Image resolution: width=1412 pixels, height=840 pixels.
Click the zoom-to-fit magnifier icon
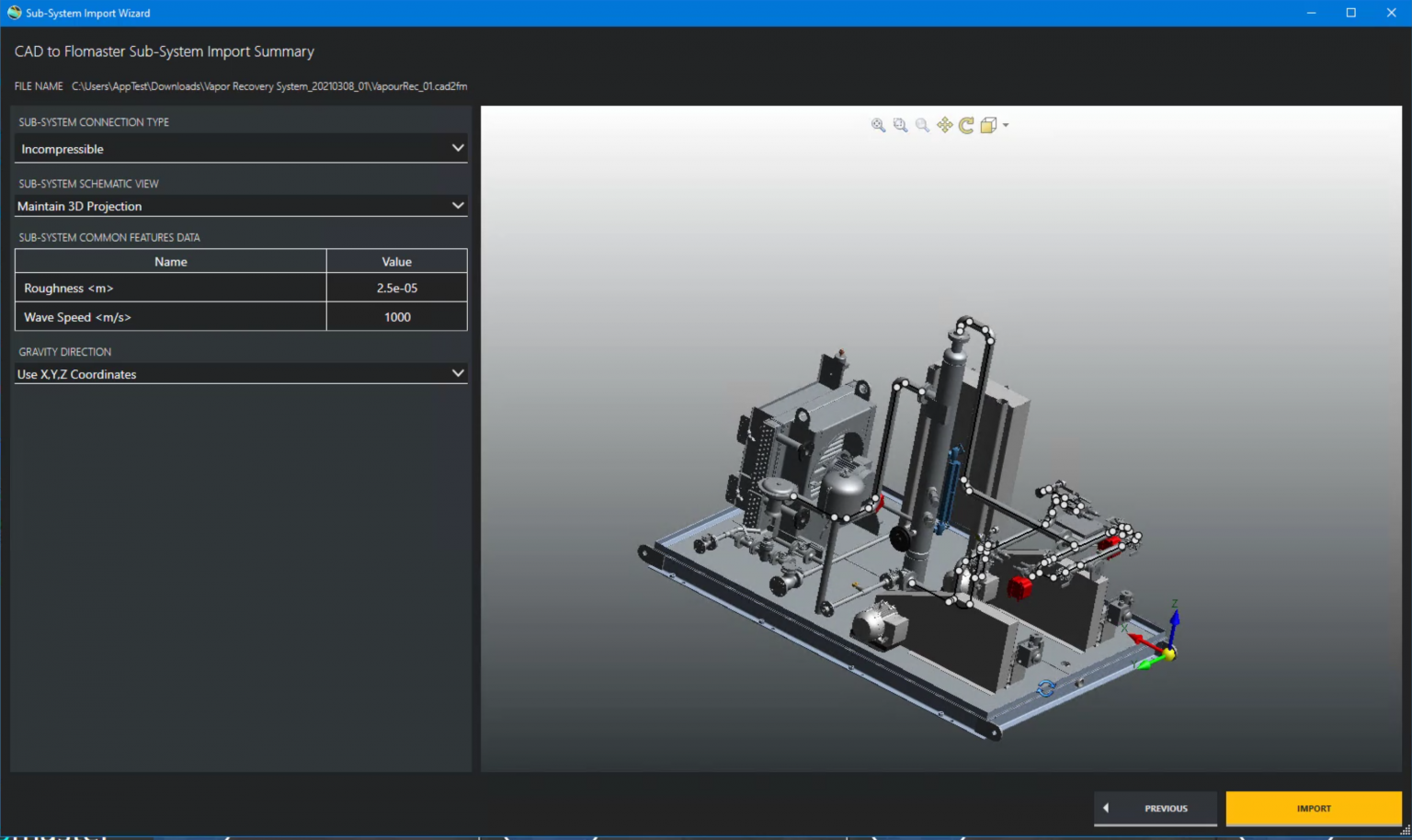(878, 125)
